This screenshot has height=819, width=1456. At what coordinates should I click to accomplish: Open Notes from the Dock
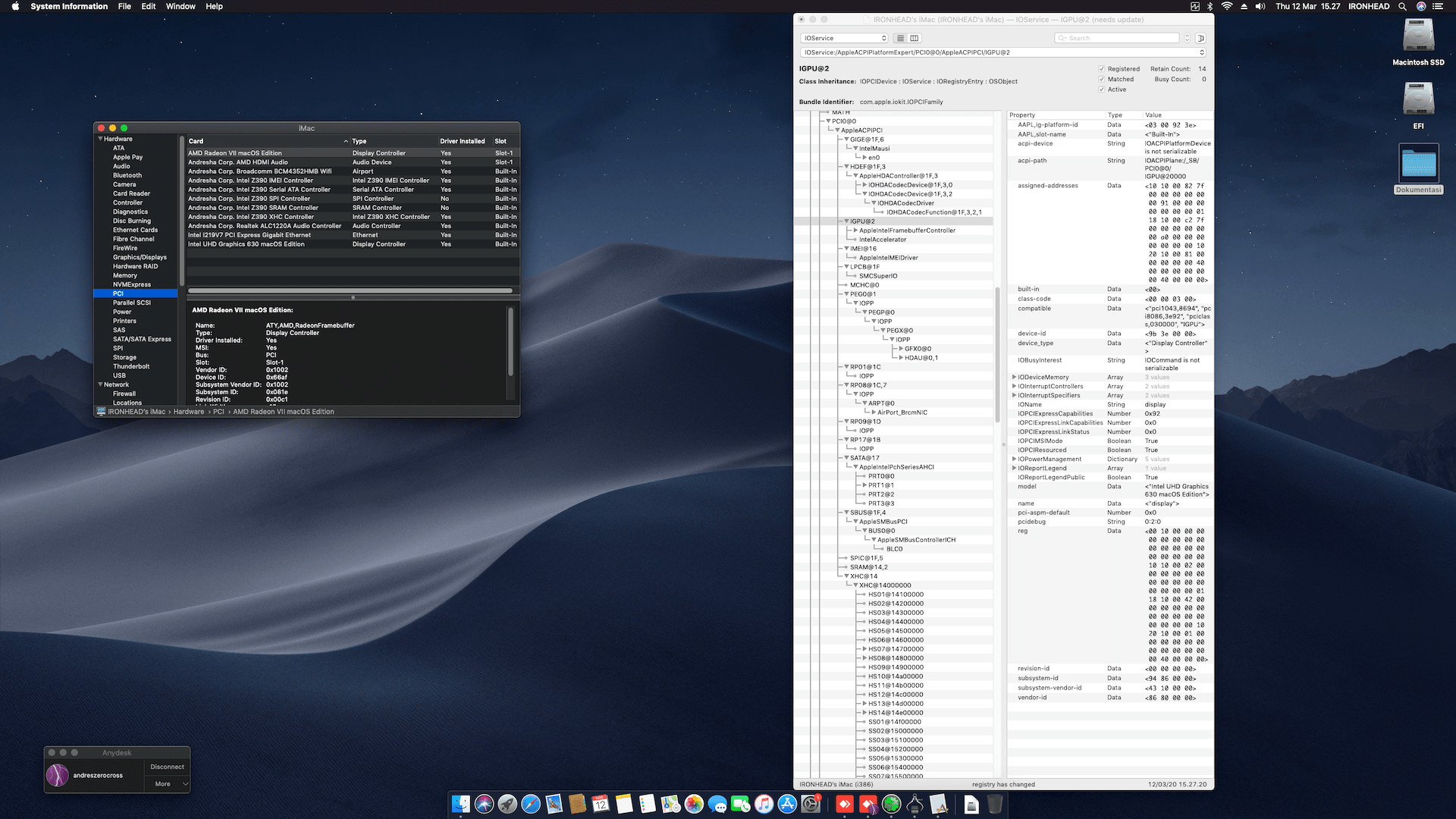coord(624,804)
